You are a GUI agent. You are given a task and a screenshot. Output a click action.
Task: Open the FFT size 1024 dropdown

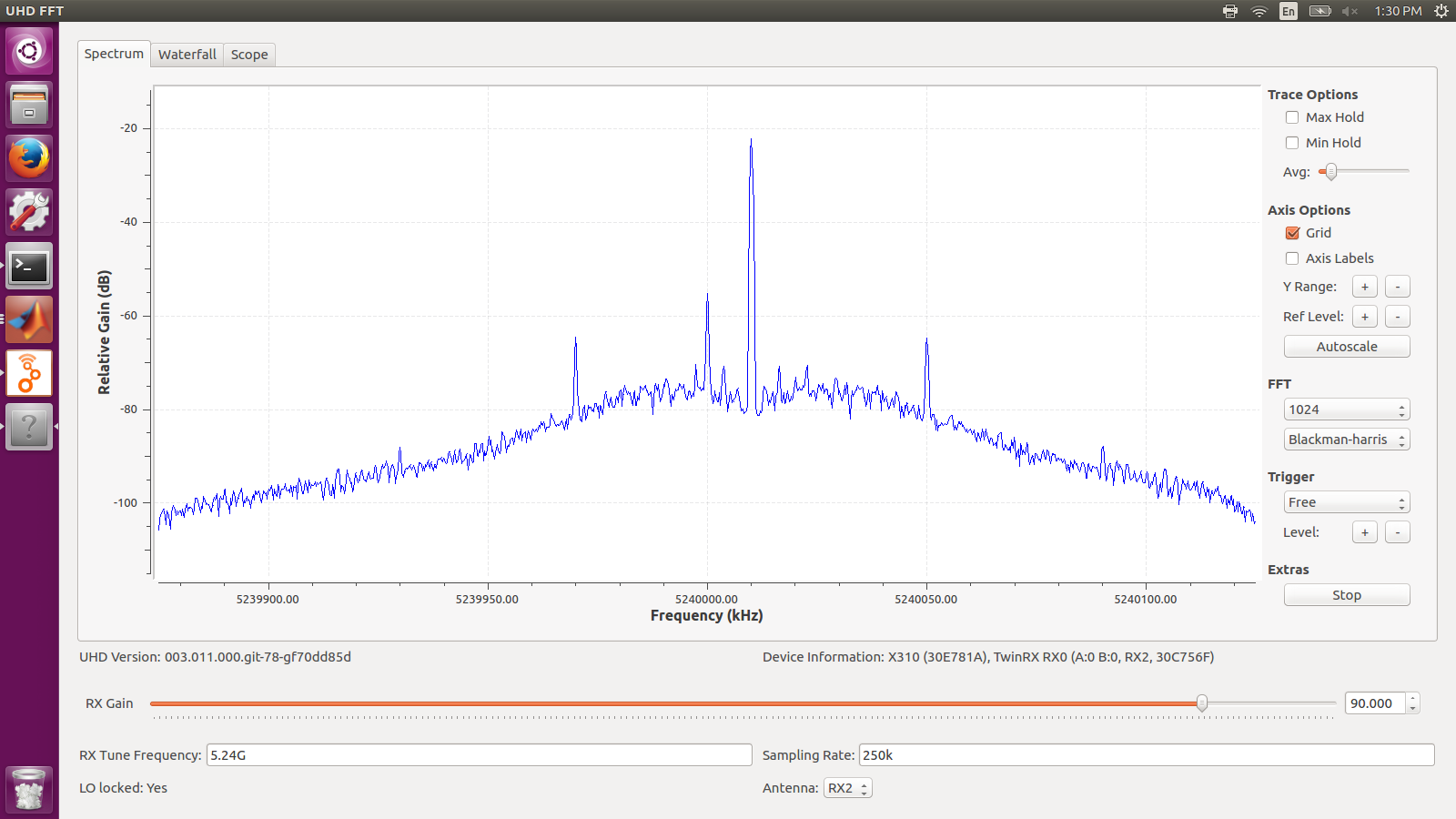coord(1347,409)
